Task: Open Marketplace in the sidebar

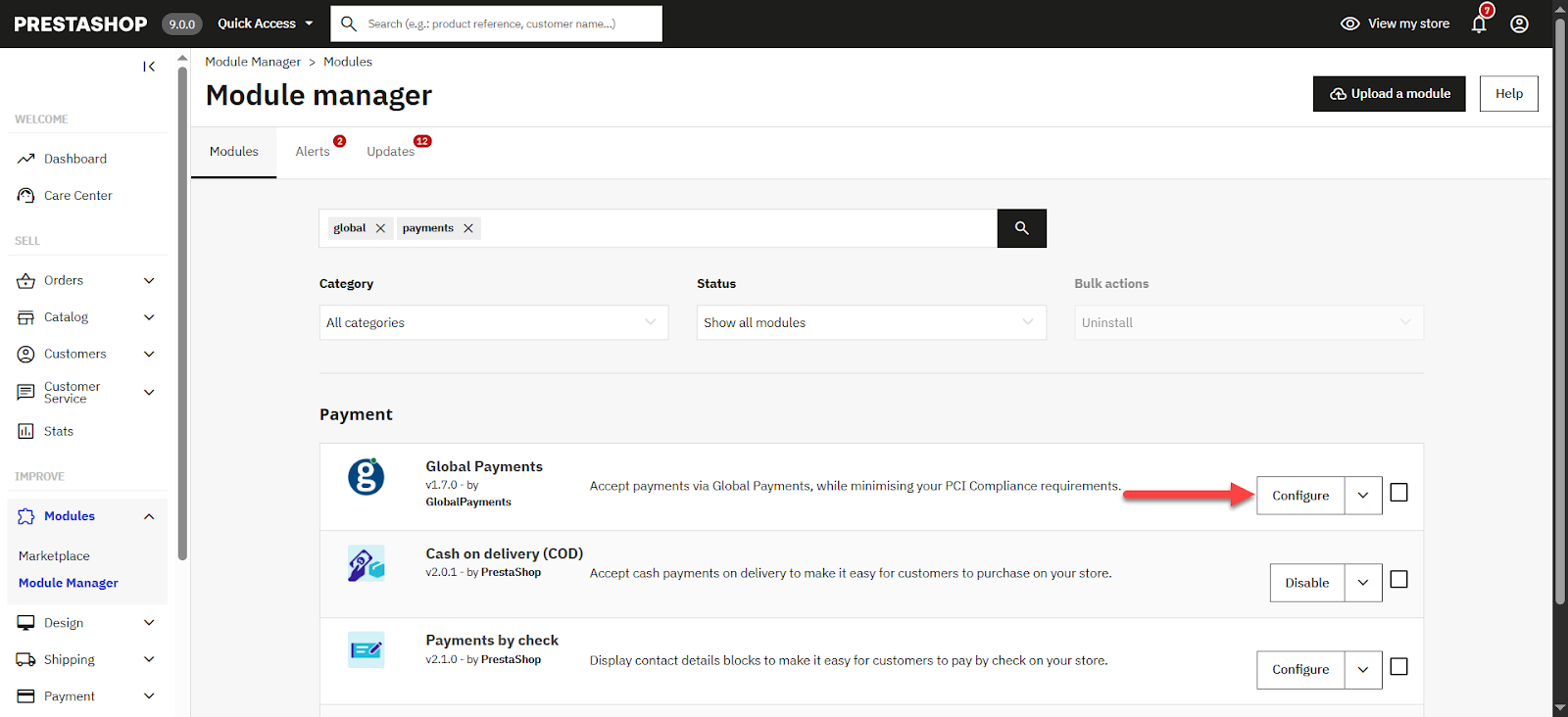Action: point(54,556)
